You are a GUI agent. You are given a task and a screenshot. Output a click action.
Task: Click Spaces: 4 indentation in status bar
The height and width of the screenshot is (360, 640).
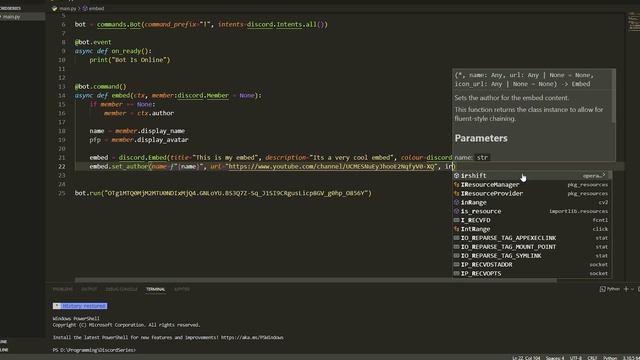555,358
